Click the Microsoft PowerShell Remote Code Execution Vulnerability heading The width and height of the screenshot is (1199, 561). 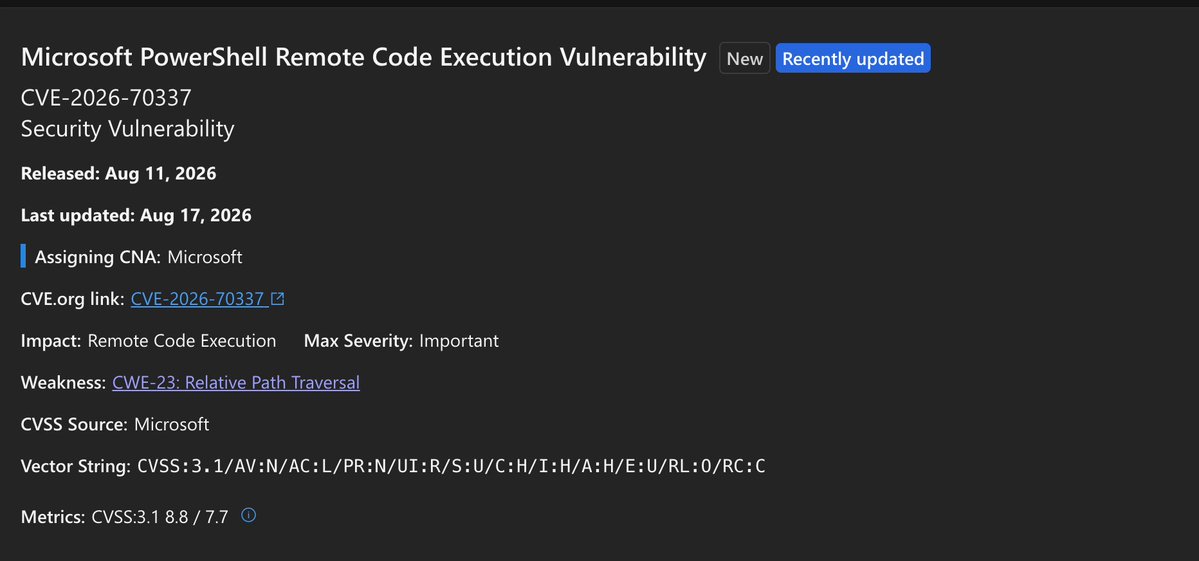pos(363,57)
